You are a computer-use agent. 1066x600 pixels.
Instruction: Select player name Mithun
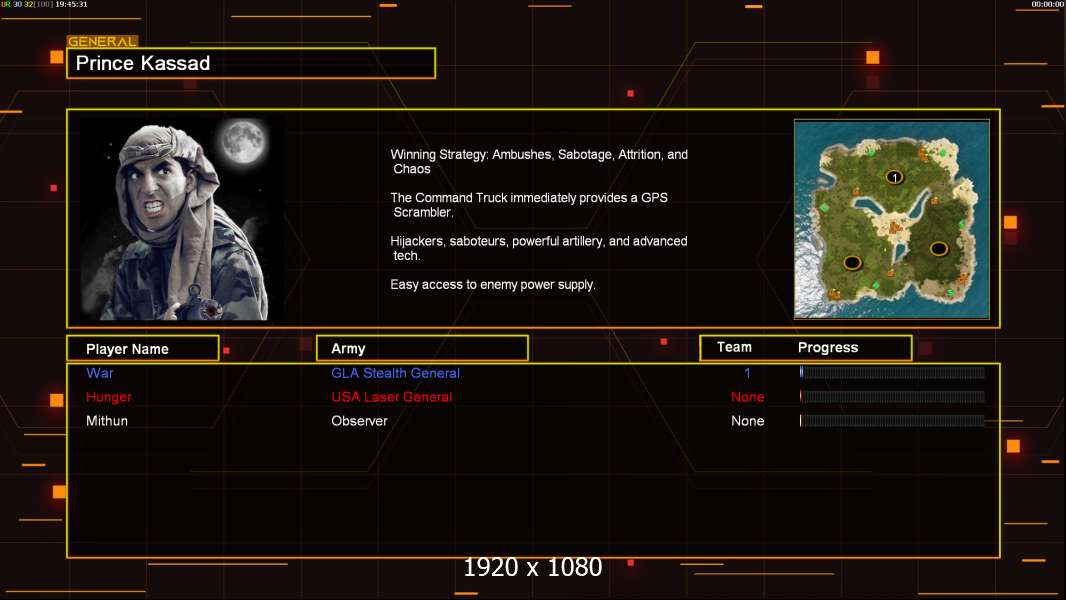coord(107,421)
